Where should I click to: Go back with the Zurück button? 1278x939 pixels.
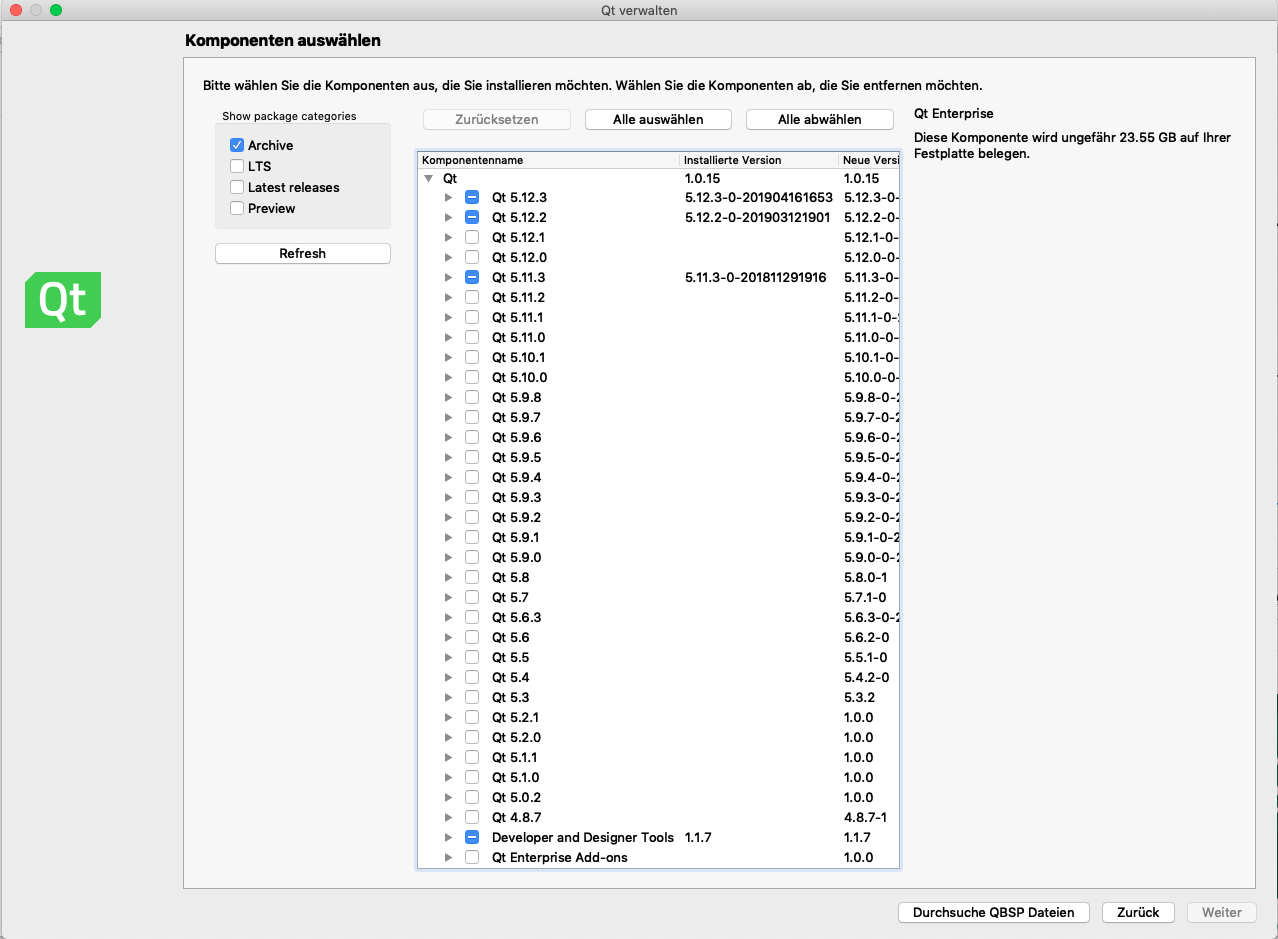(x=1138, y=912)
